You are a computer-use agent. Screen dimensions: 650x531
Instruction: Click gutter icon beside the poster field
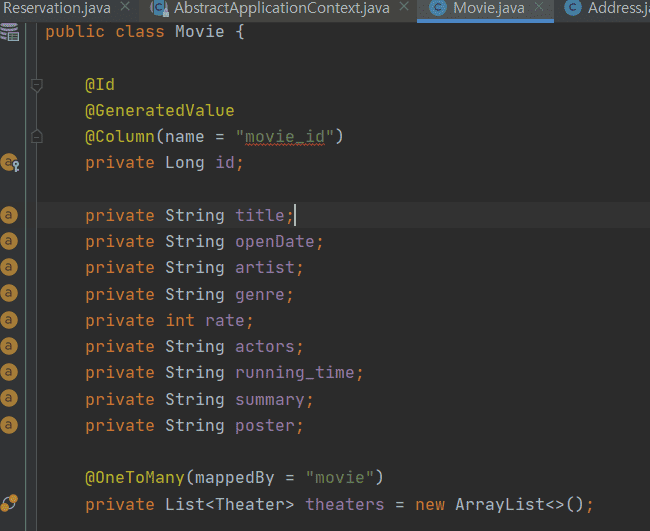tap(9, 425)
